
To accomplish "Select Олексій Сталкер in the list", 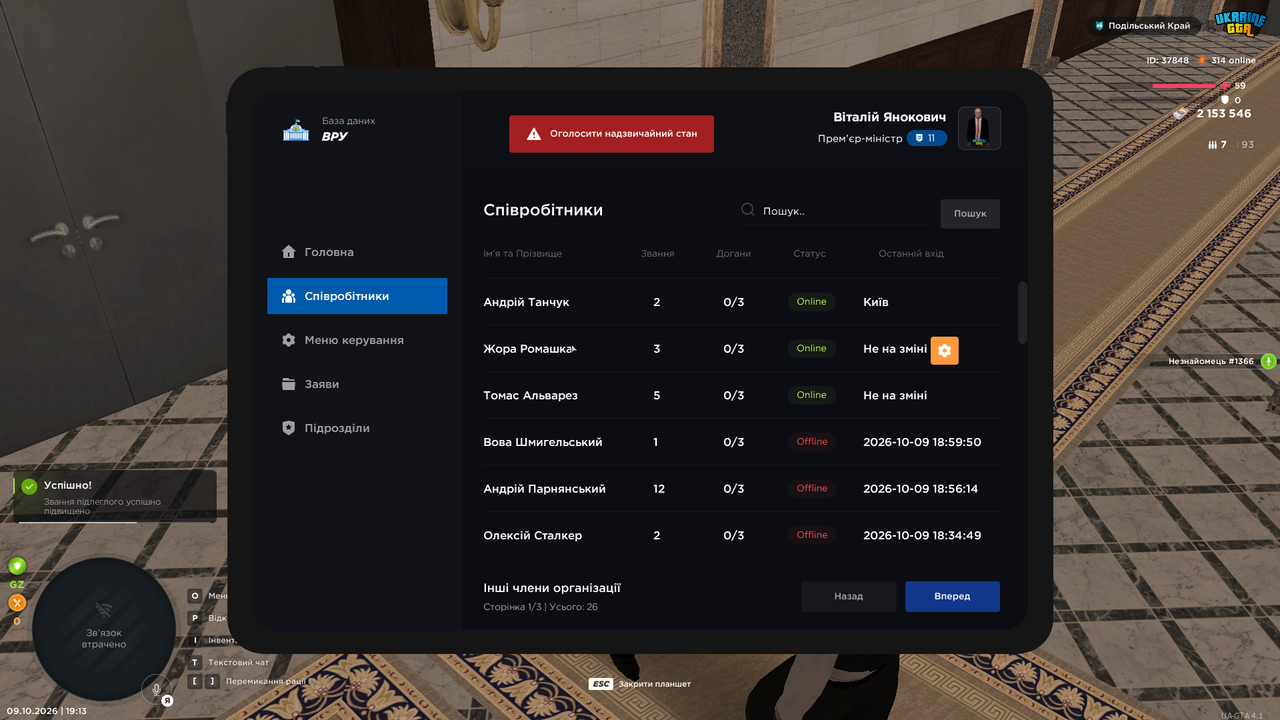I will pyautogui.click(x=532, y=536).
